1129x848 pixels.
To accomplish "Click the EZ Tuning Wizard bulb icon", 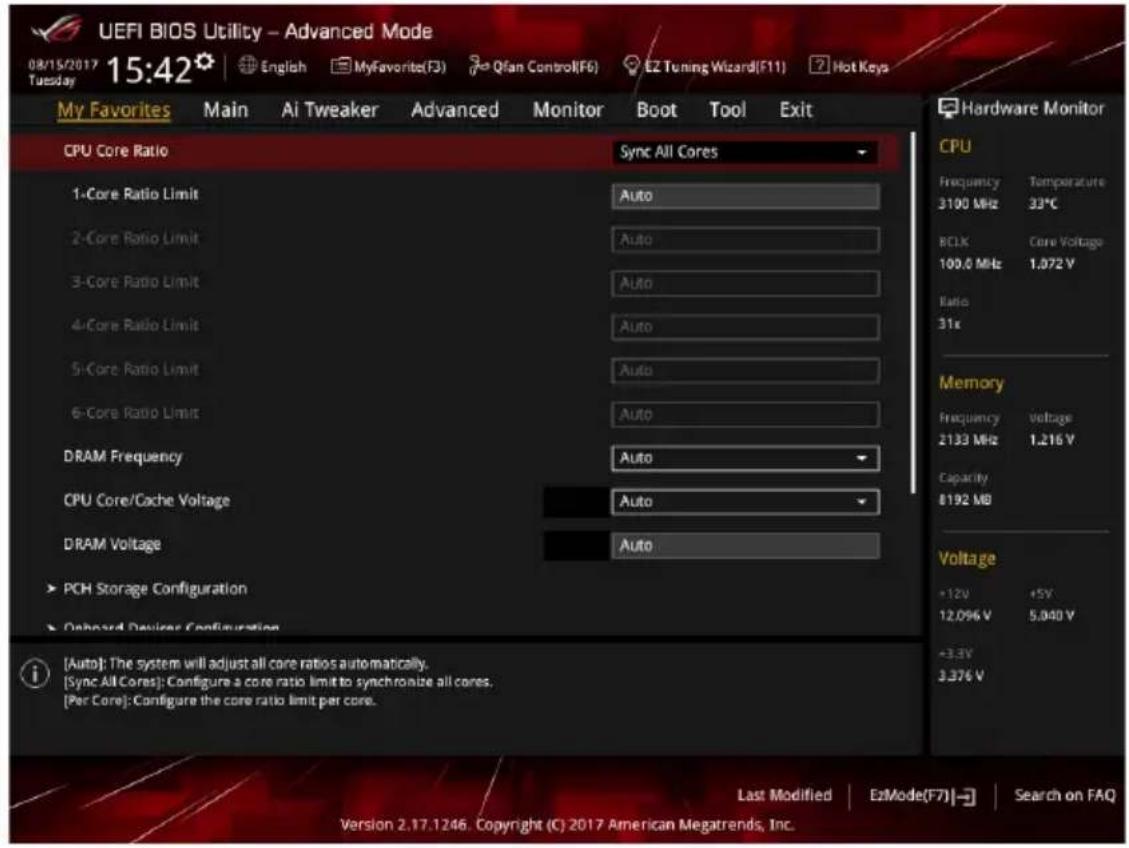I will click(631, 66).
